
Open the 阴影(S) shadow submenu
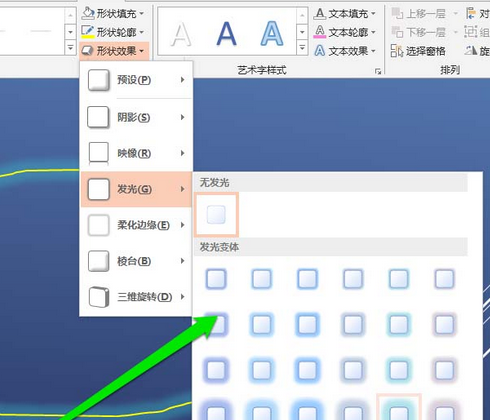136,117
